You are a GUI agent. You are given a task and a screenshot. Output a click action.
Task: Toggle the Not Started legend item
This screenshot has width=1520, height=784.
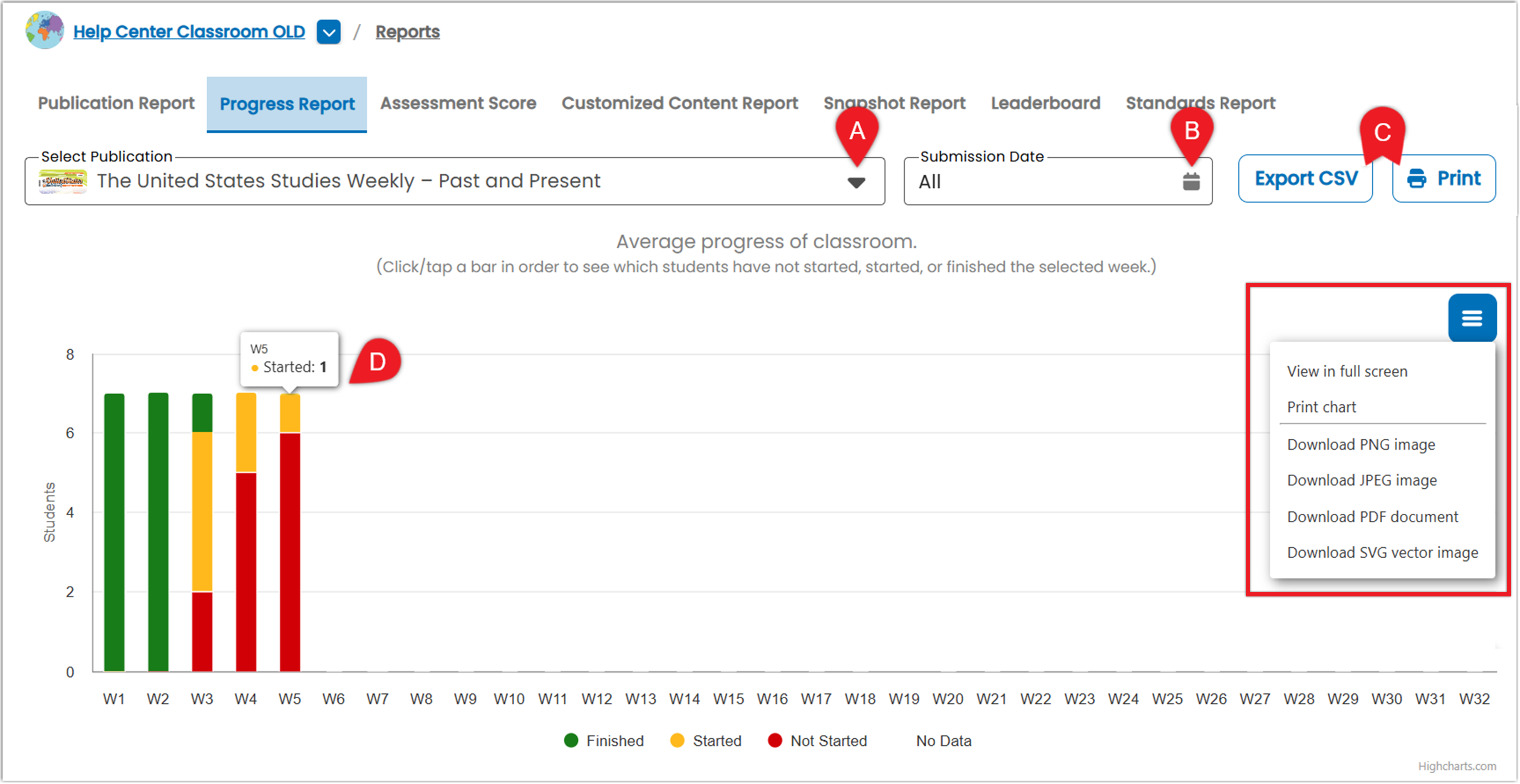[817, 741]
